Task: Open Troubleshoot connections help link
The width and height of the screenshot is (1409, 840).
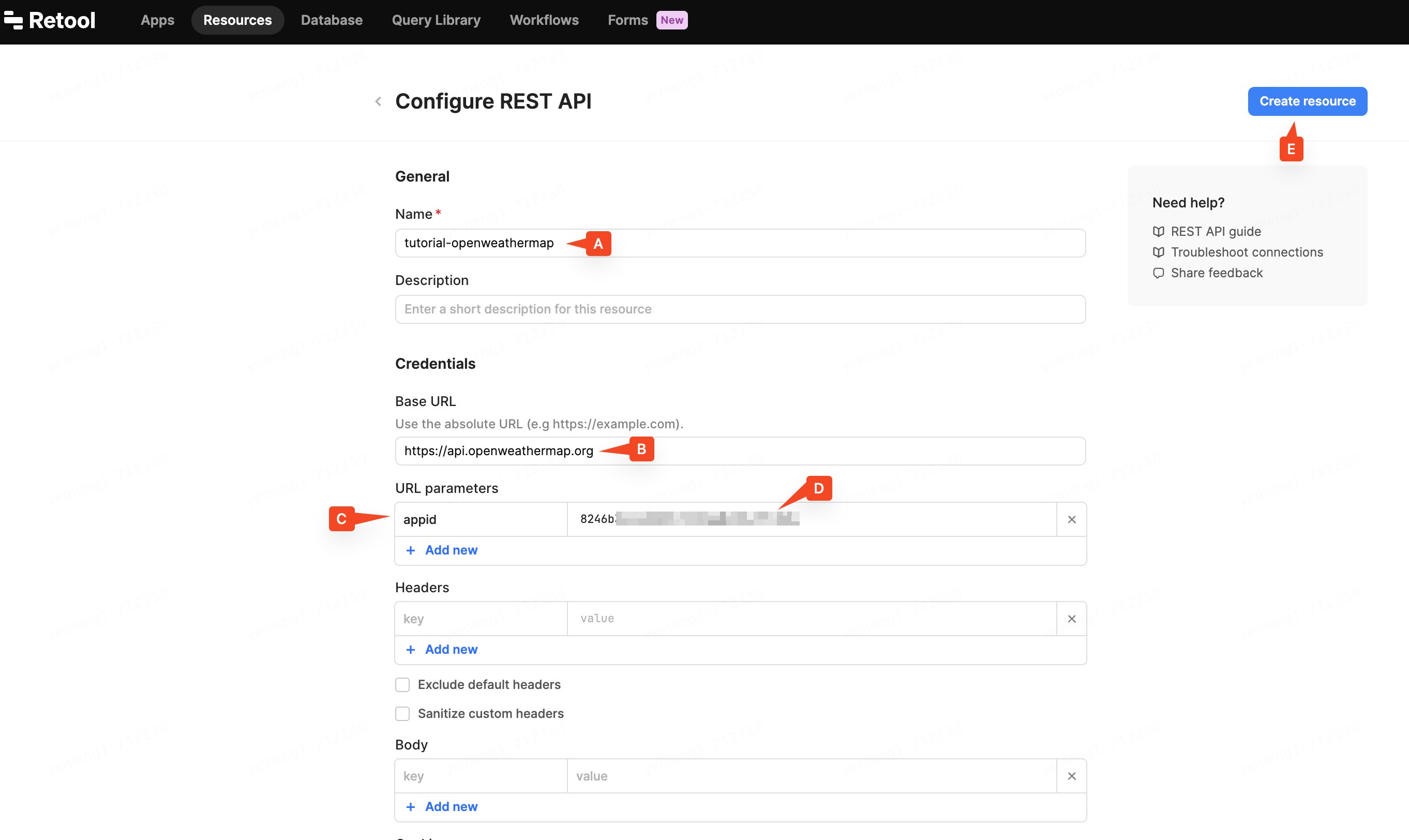Action: pyautogui.click(x=1246, y=252)
